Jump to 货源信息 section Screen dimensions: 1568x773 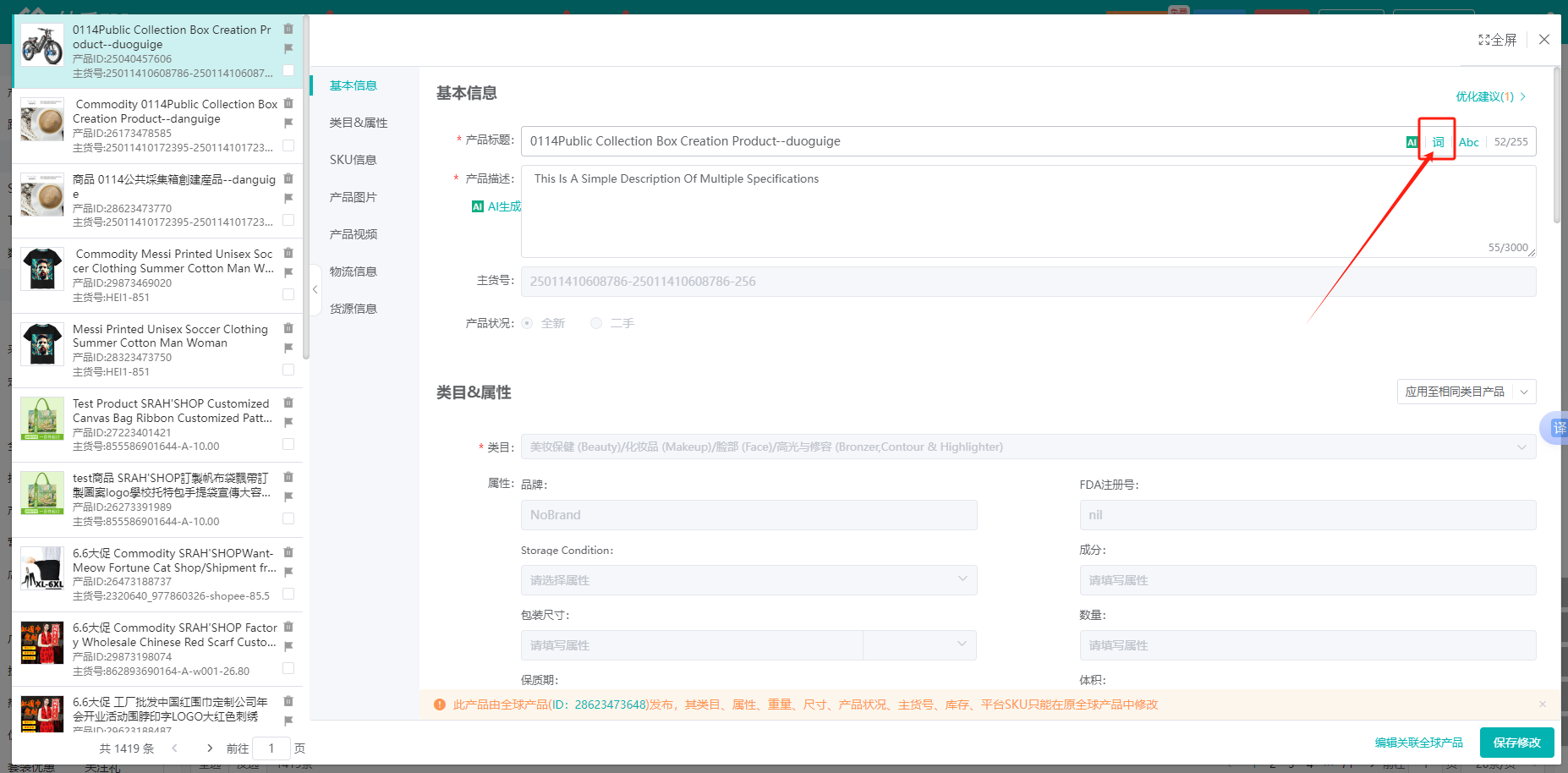point(354,309)
